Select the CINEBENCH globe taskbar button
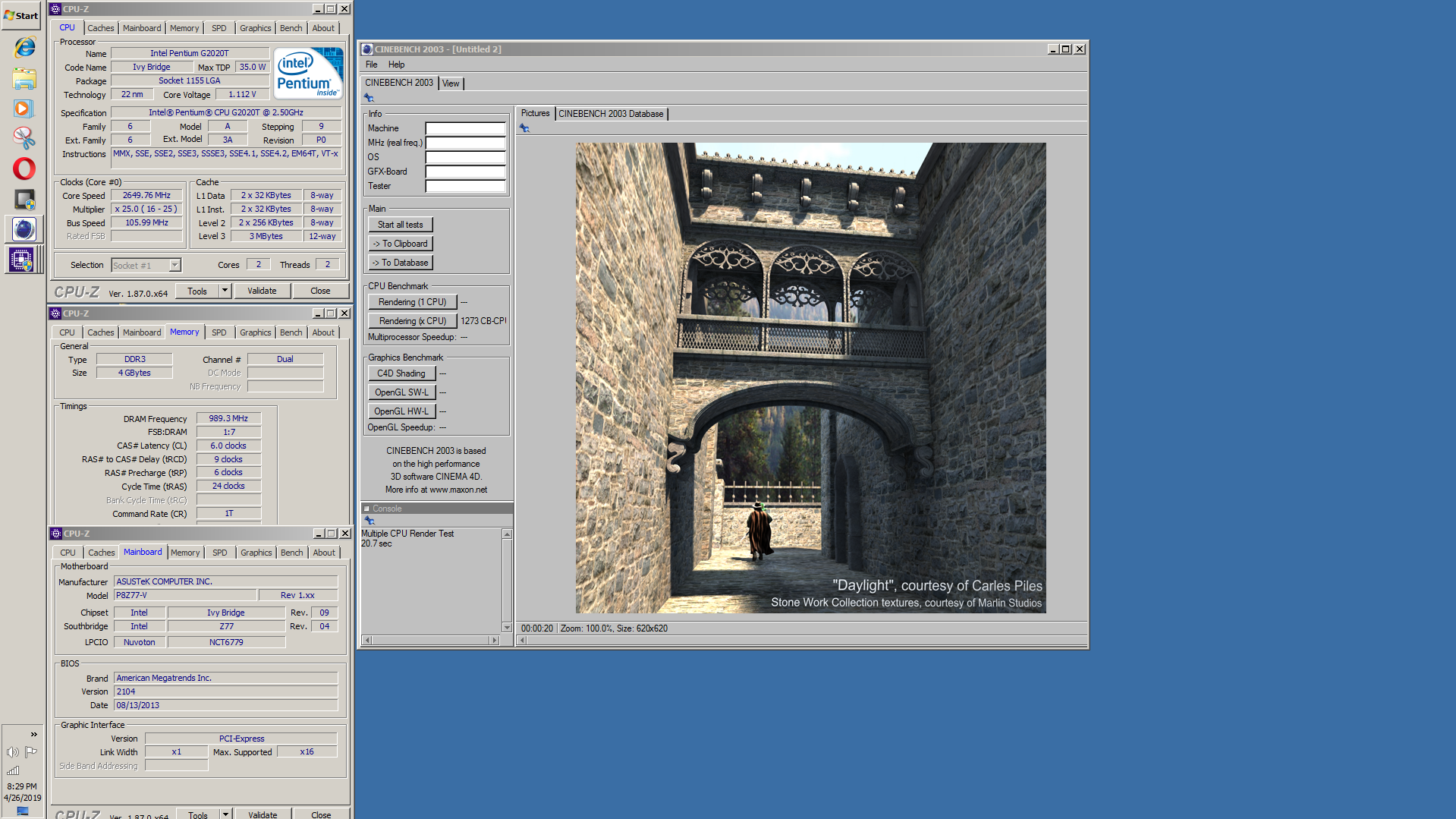This screenshot has width=1456, height=819. [24, 229]
